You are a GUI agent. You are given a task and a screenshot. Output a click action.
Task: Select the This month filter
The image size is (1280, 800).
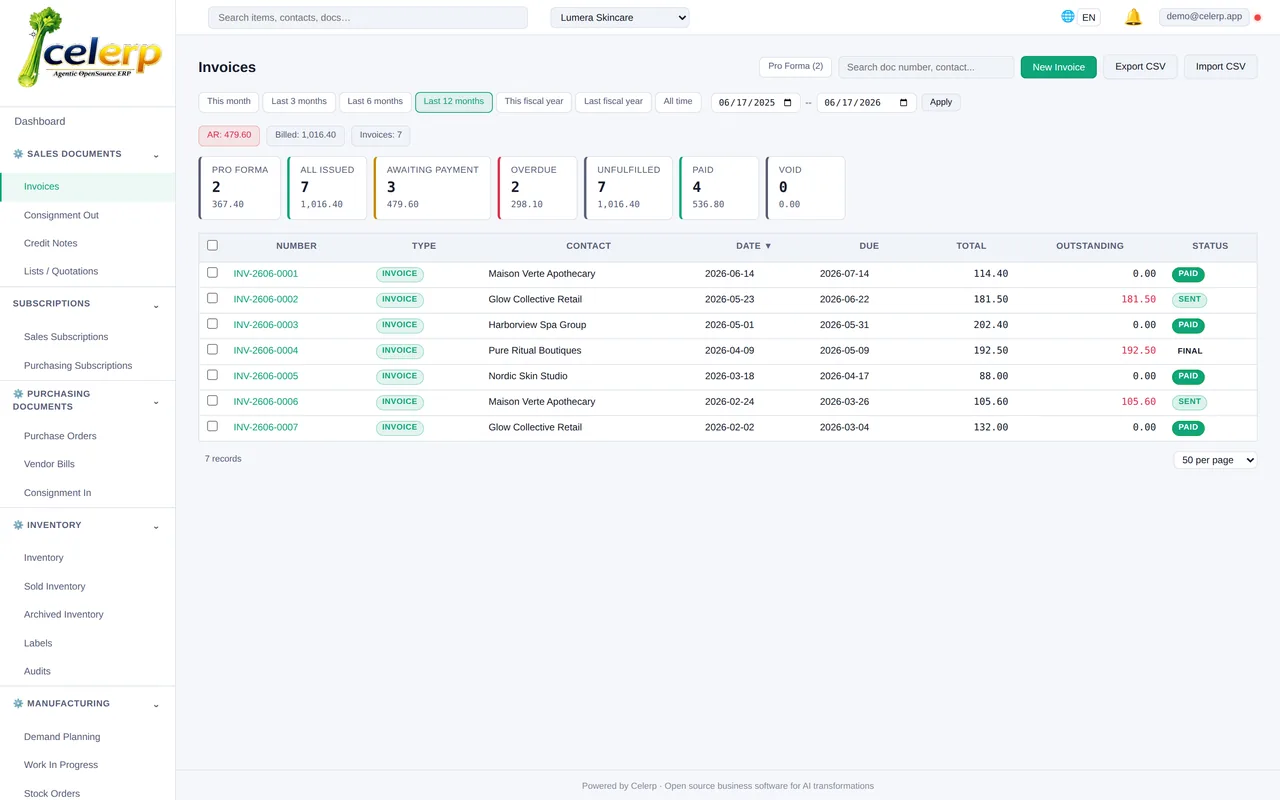tap(229, 102)
